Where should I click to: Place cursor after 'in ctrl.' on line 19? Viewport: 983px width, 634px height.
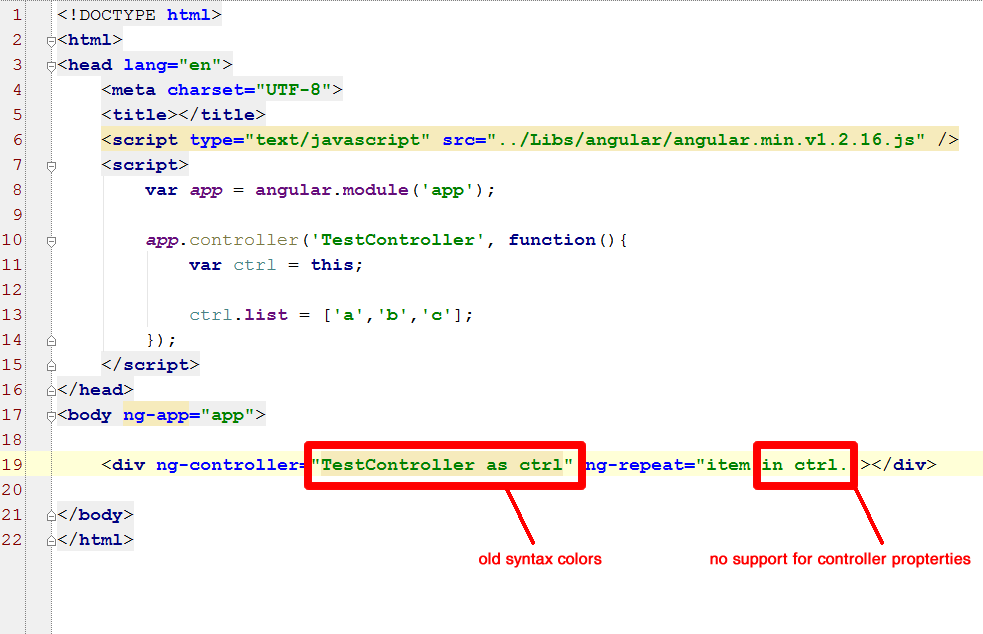click(849, 465)
